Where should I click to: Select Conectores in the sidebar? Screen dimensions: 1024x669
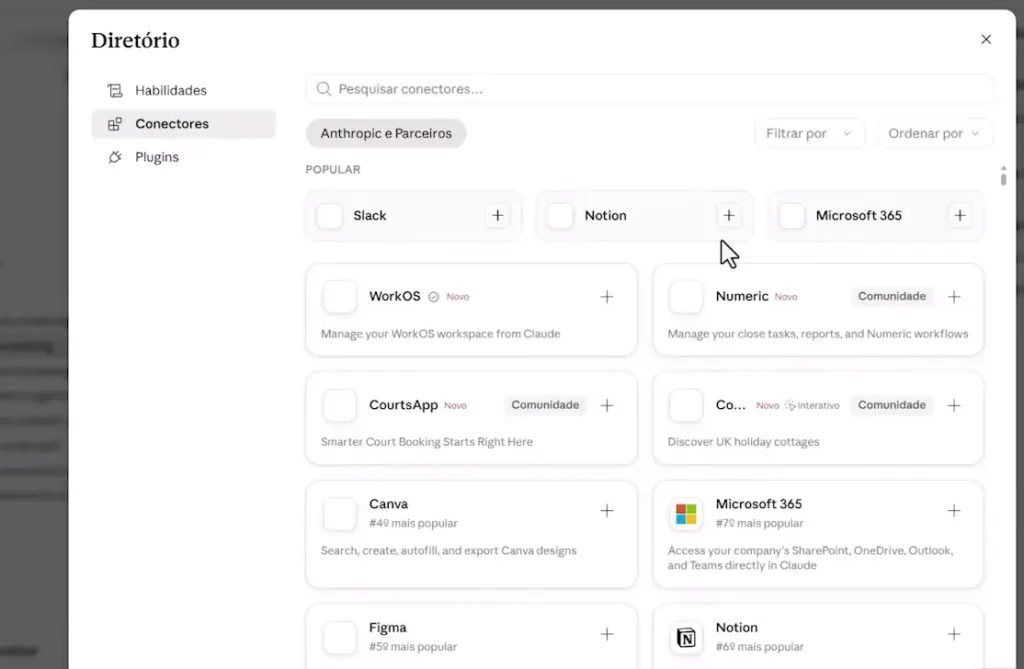pyautogui.click(x=184, y=123)
